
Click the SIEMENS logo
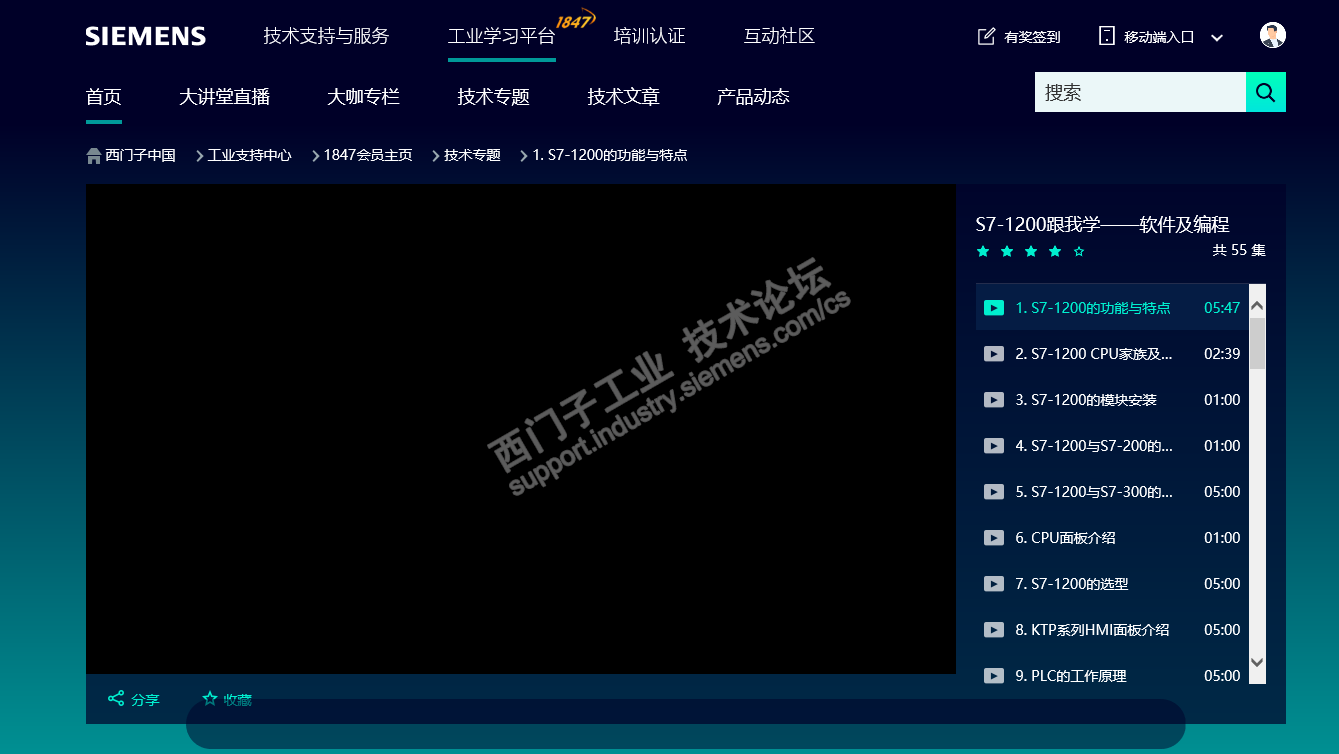coord(146,37)
